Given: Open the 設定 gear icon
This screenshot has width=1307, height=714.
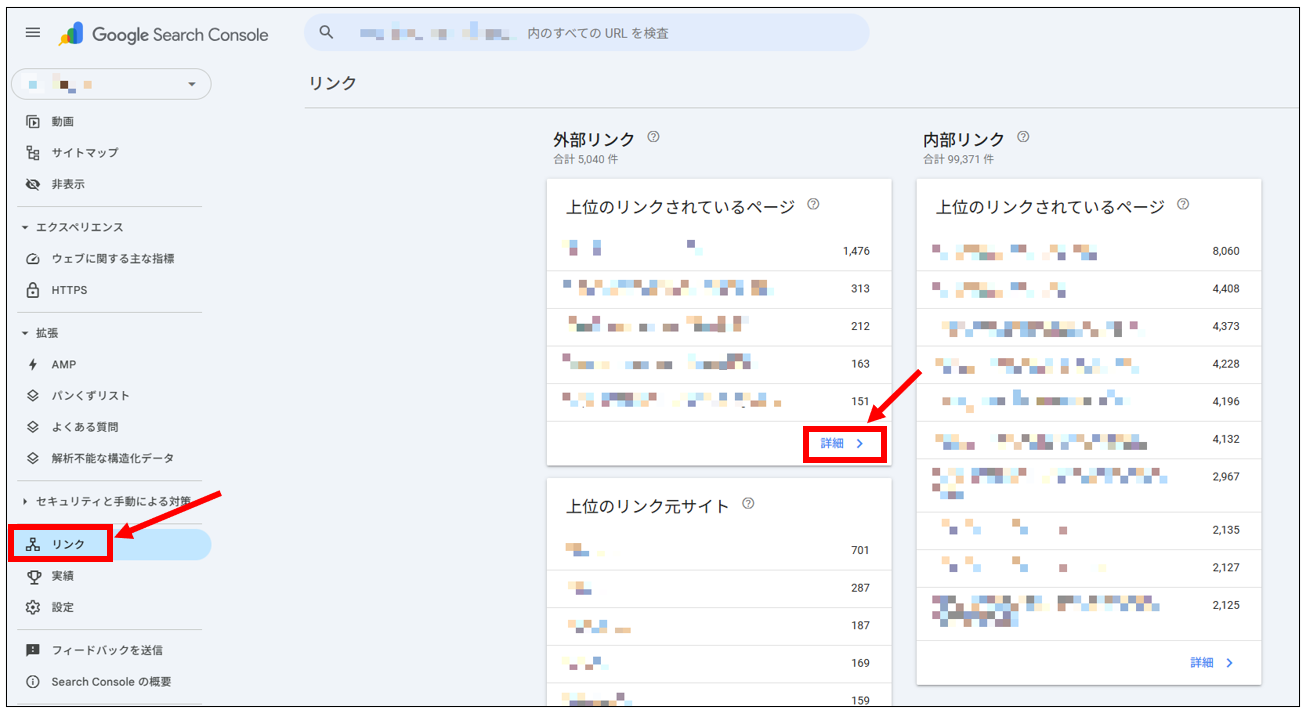Looking at the screenshot, I should pos(30,606).
